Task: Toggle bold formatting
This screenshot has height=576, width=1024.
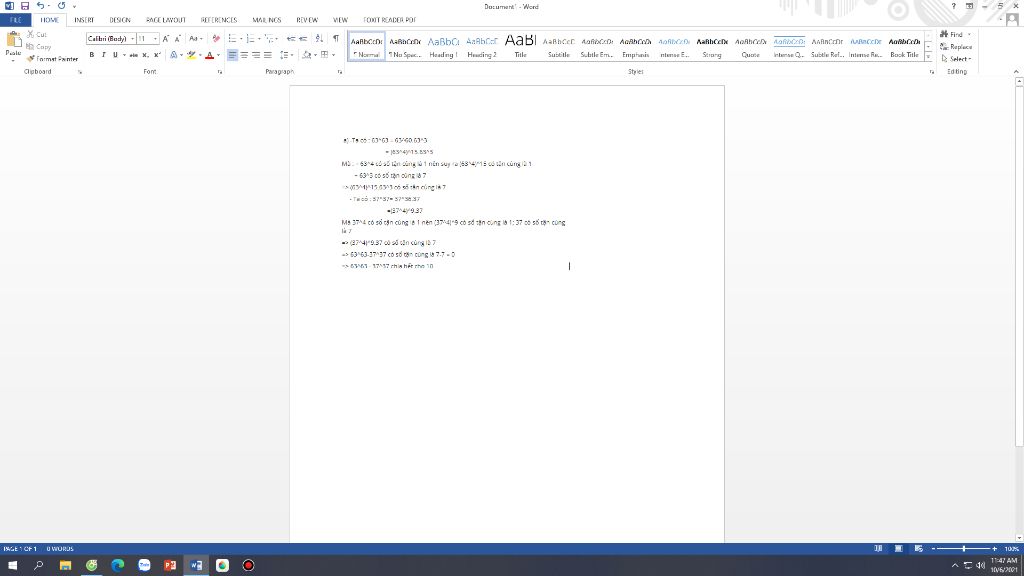Action: pos(91,55)
